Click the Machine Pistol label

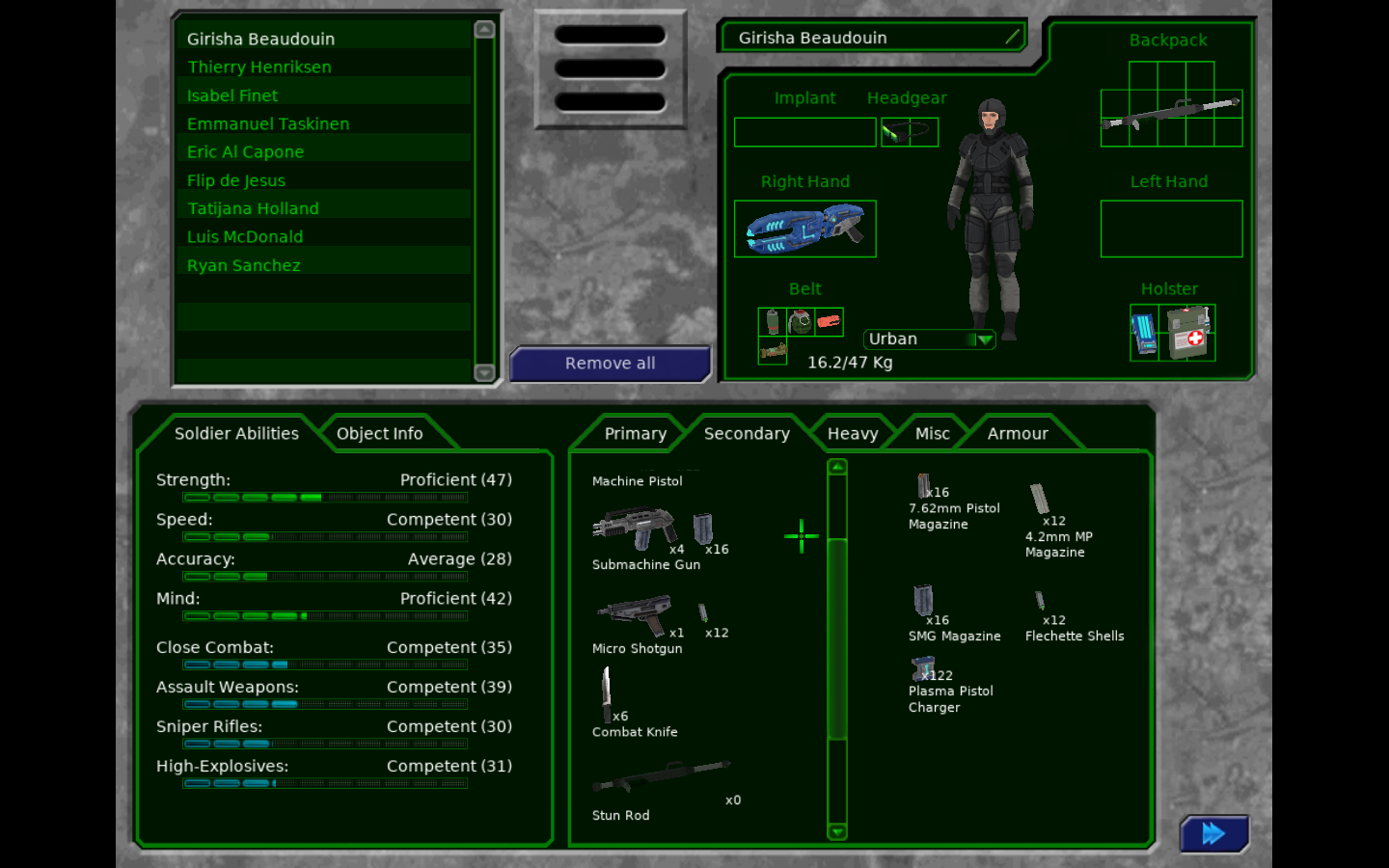point(637,481)
